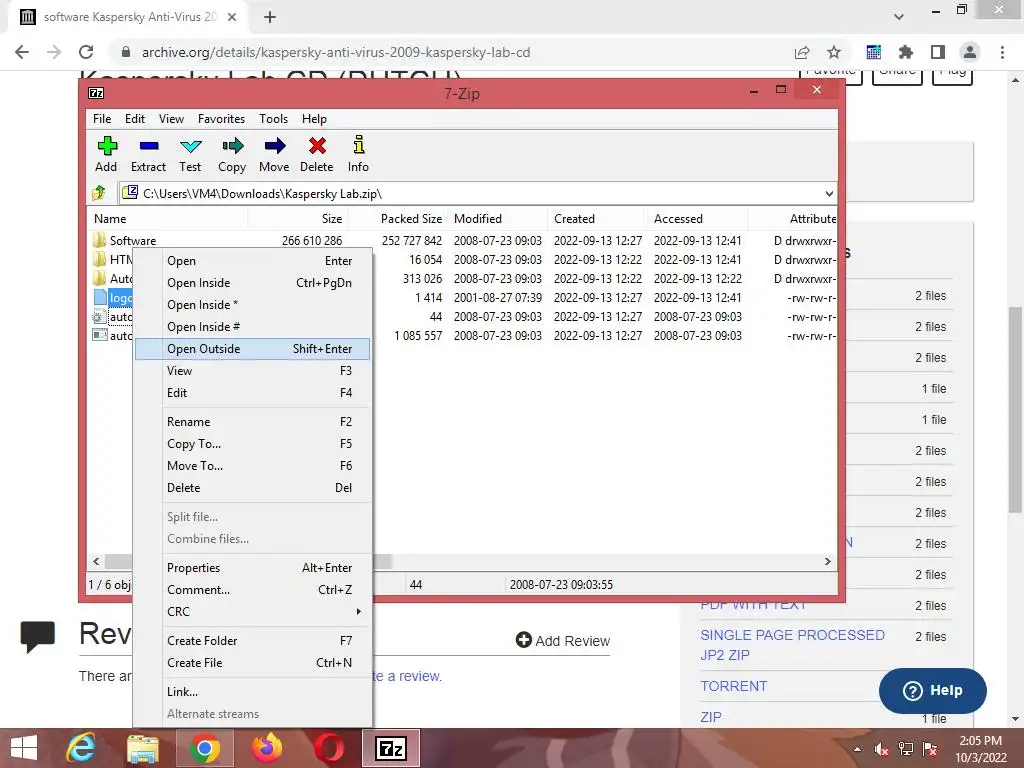This screenshot has height=768, width=1024.
Task: Select Properties in the context menu
Action: (253, 568)
